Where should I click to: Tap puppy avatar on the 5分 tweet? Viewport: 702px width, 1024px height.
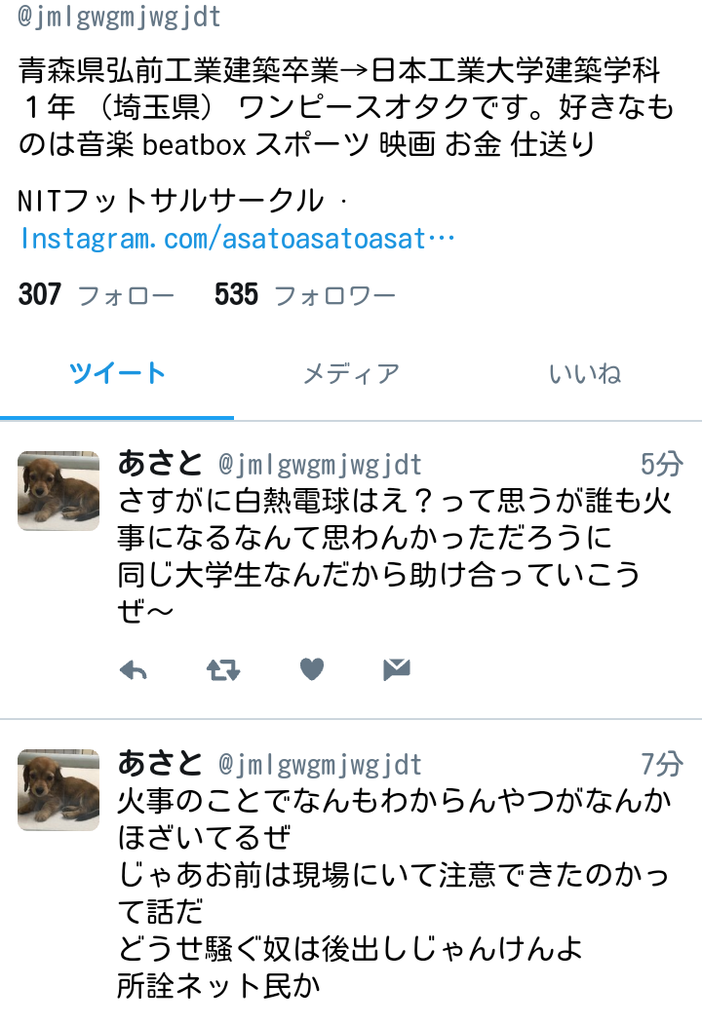pyautogui.click(x=59, y=490)
